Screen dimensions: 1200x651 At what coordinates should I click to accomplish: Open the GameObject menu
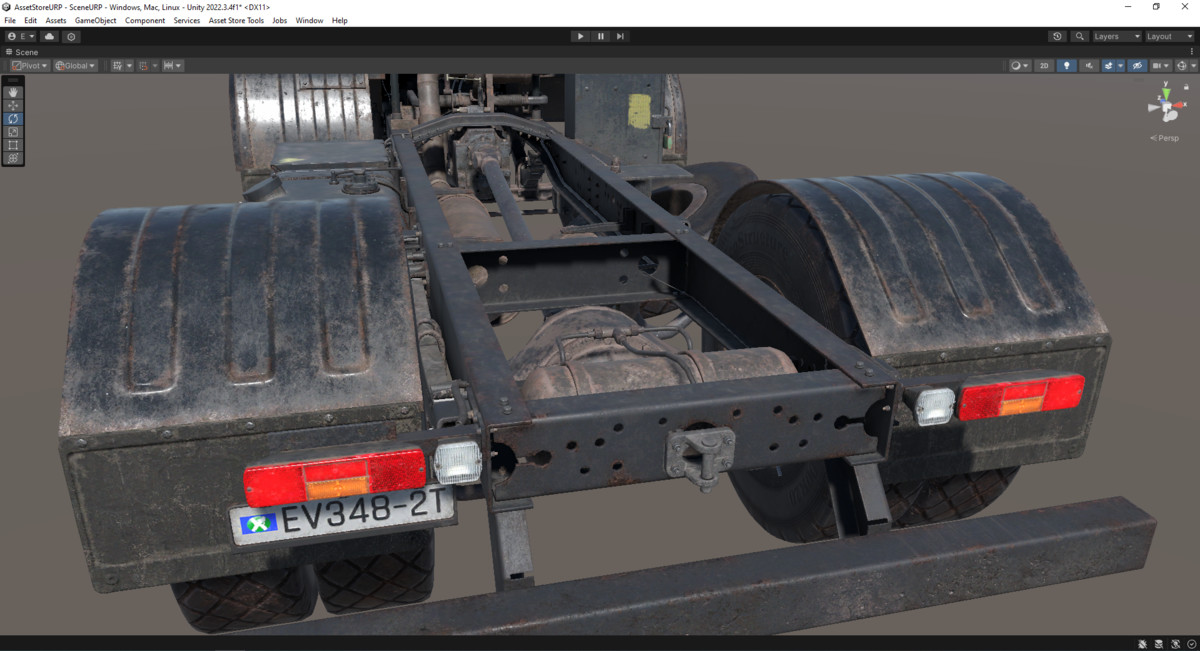click(95, 20)
